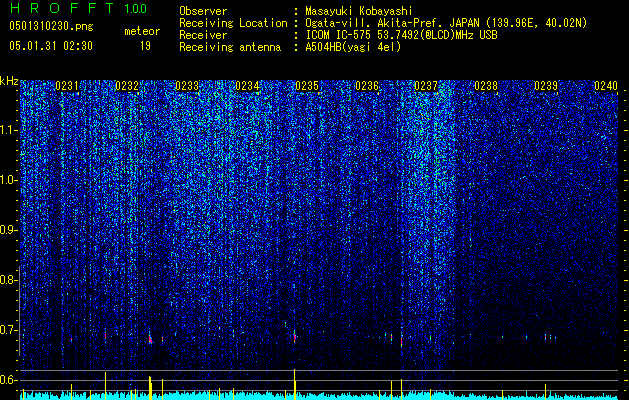Click the red meteor echo after 0232

click(x=150, y=339)
